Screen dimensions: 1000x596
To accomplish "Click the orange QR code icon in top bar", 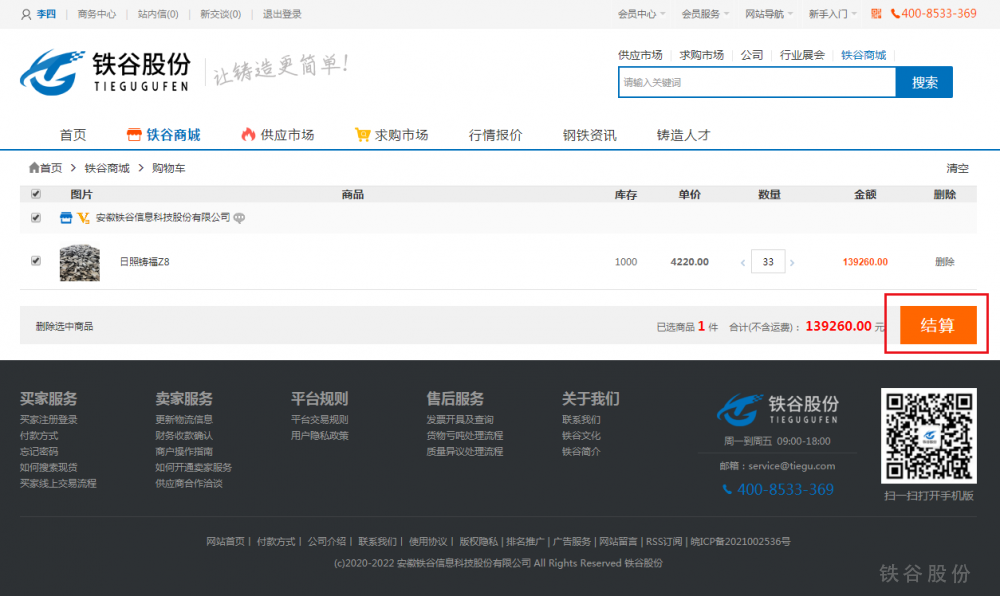I will 876,14.
